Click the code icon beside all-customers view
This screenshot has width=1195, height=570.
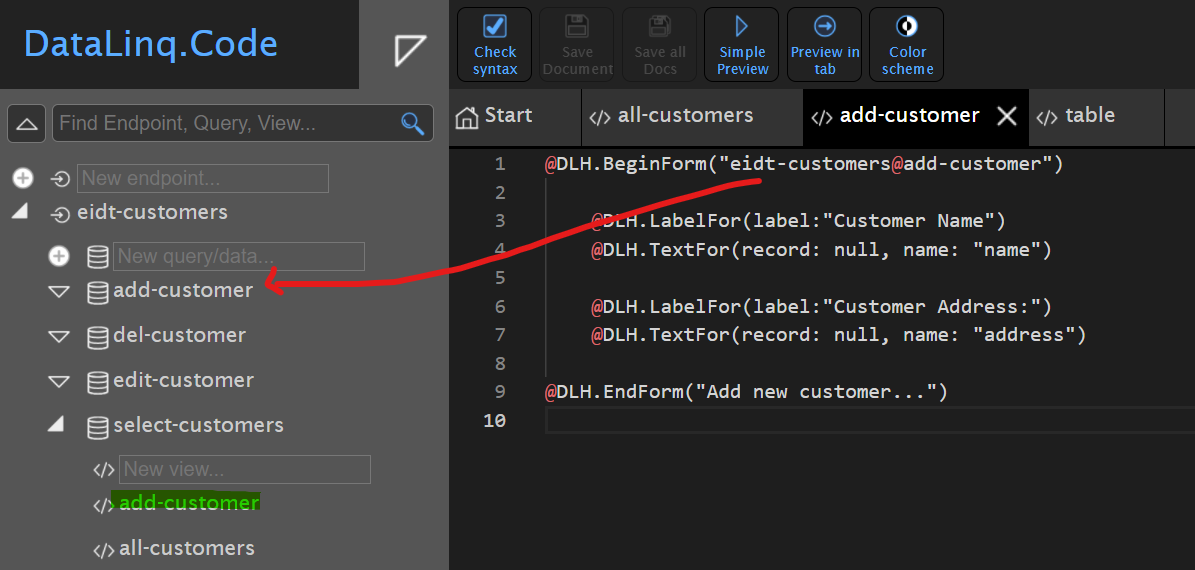(104, 549)
